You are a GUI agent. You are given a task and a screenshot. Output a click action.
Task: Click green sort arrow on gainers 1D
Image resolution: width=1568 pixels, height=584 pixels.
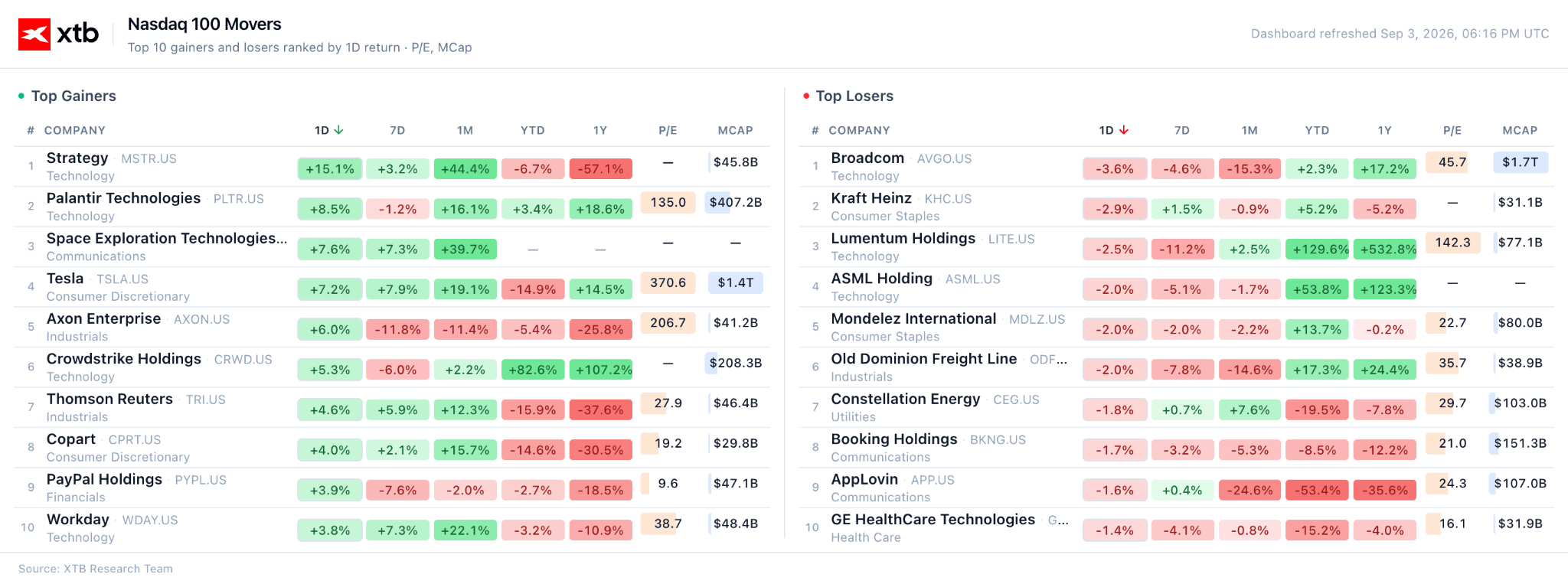(x=338, y=130)
